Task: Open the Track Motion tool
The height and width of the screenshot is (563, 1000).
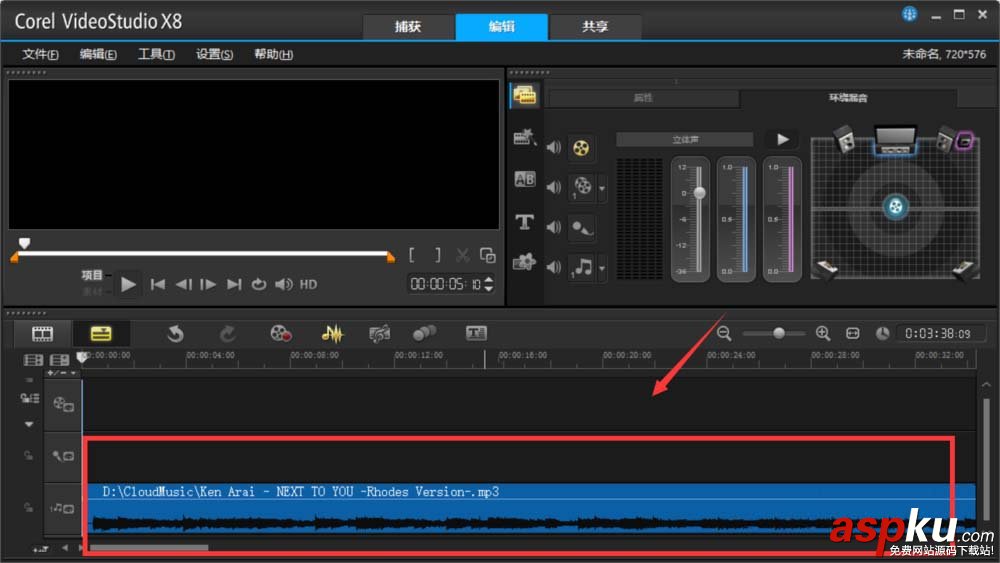Action: [x=424, y=333]
